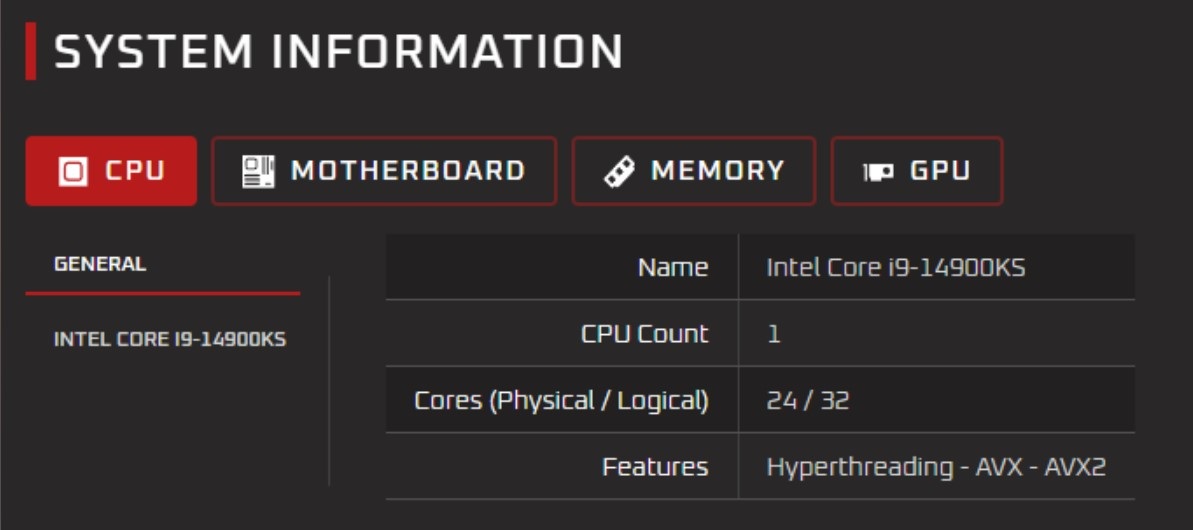Click the Cores (Physical / Logical) label

(x=562, y=401)
